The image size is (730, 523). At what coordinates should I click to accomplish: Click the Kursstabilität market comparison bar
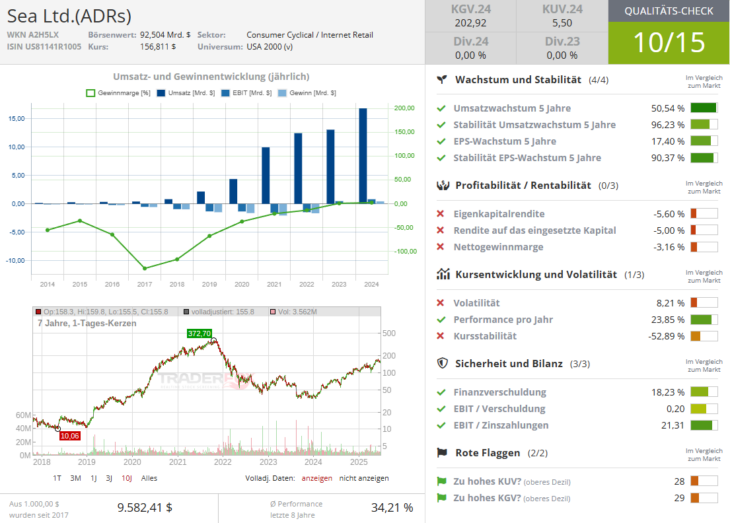click(704, 336)
